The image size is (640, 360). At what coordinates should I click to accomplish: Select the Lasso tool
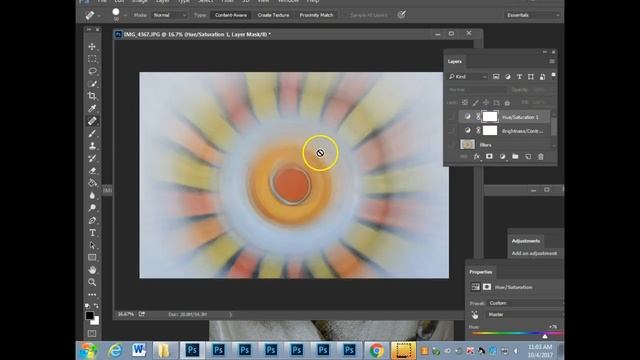click(x=92, y=71)
